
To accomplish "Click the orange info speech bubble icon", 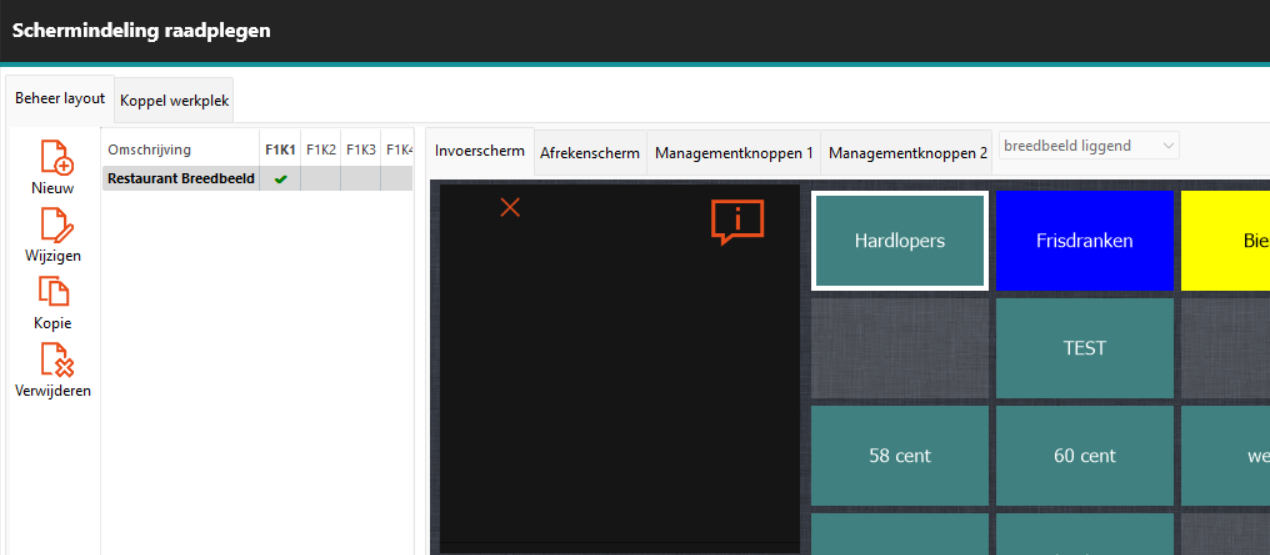I will [x=737, y=221].
